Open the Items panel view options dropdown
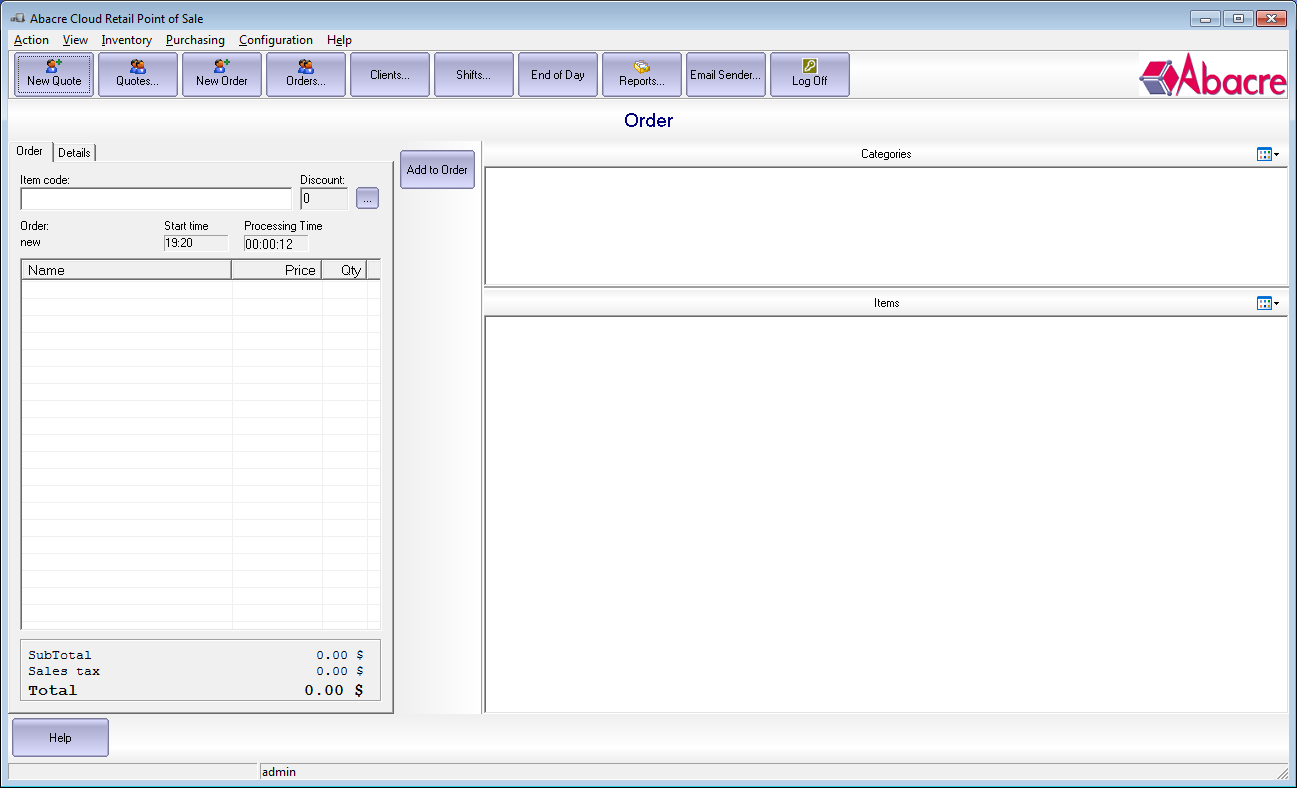Image resolution: width=1297 pixels, height=788 pixels. [x=1267, y=303]
